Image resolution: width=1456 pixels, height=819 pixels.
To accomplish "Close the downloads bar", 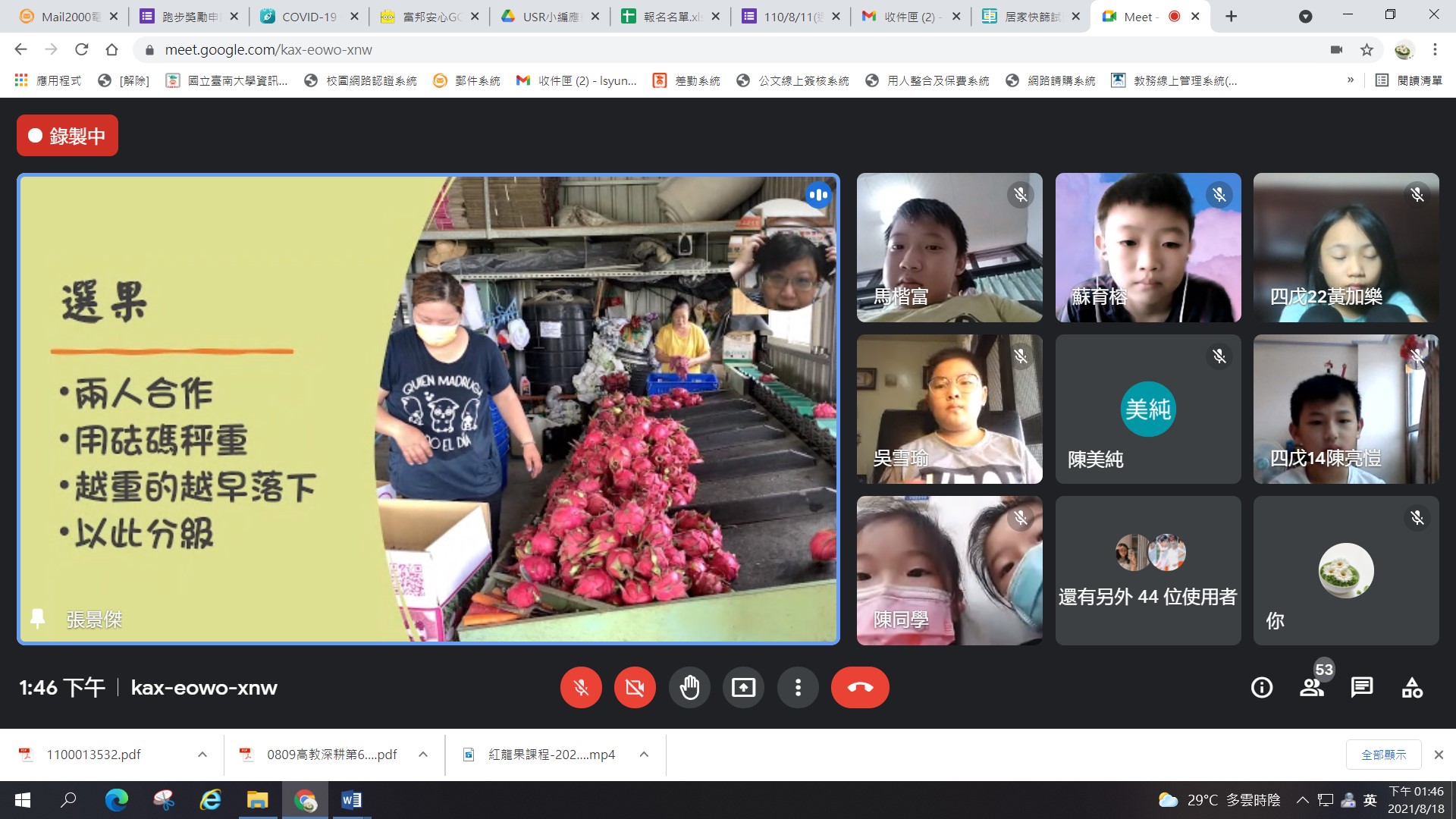I will tap(1439, 755).
